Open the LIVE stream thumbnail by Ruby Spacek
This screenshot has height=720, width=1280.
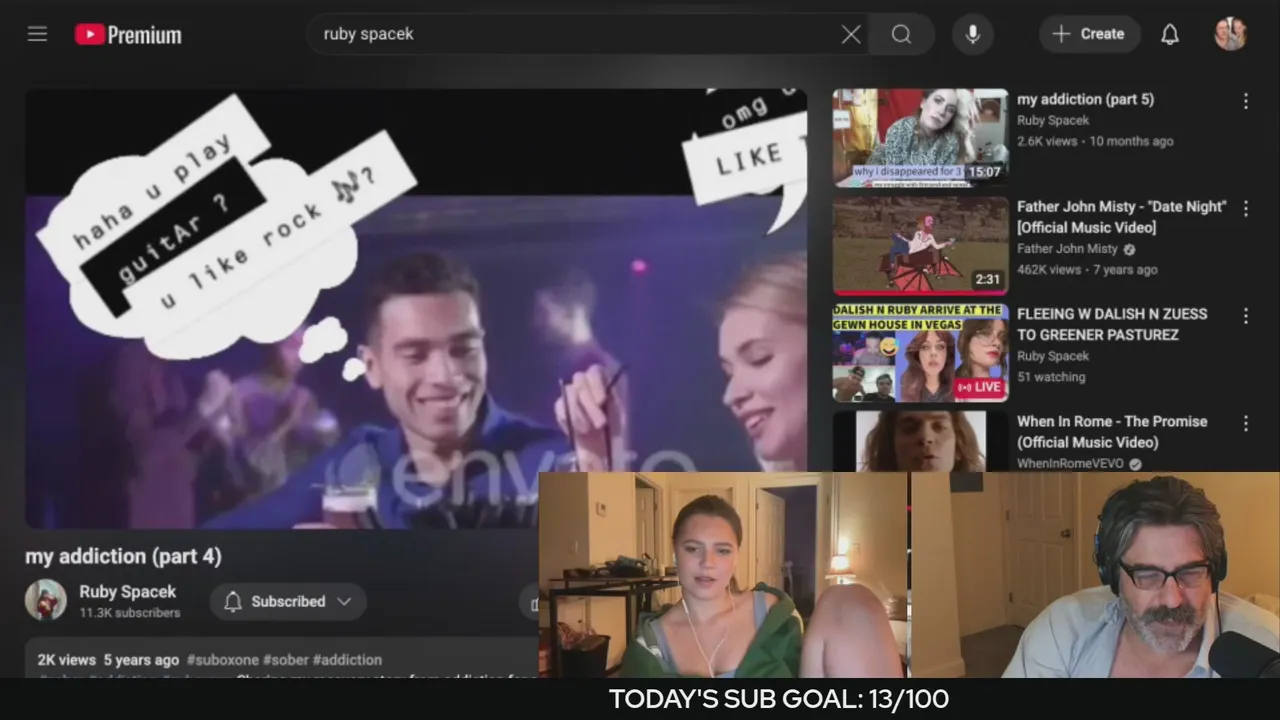(x=920, y=353)
